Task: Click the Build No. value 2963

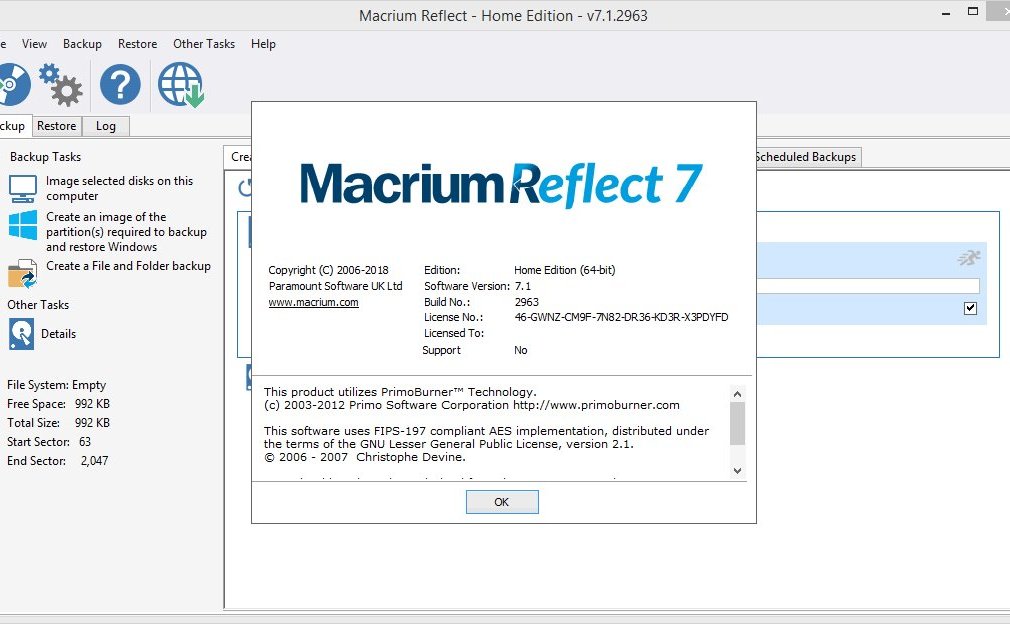Action: click(526, 301)
